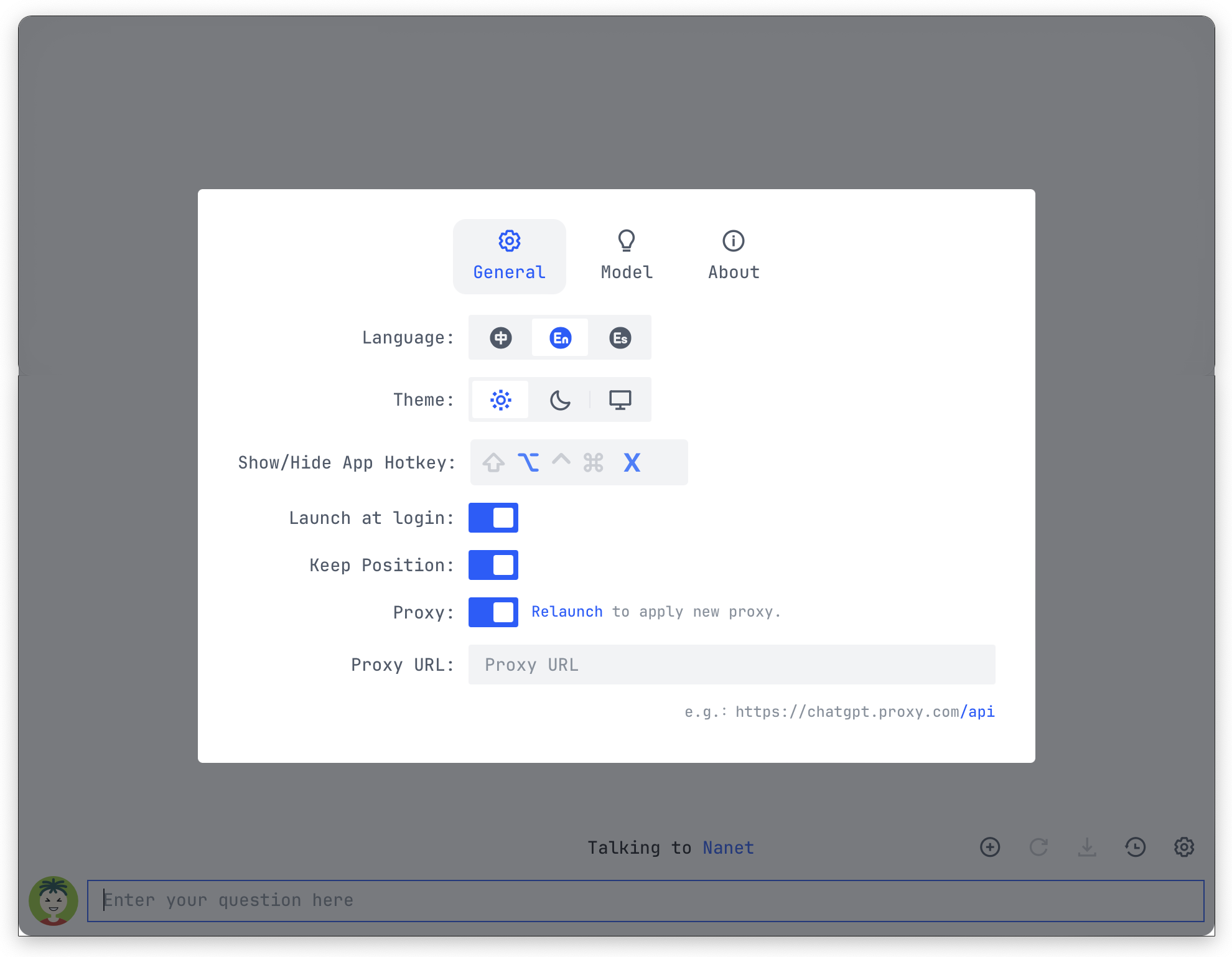Toggle the Command modifier in hotkey
1232x957 pixels.
pos(594,462)
